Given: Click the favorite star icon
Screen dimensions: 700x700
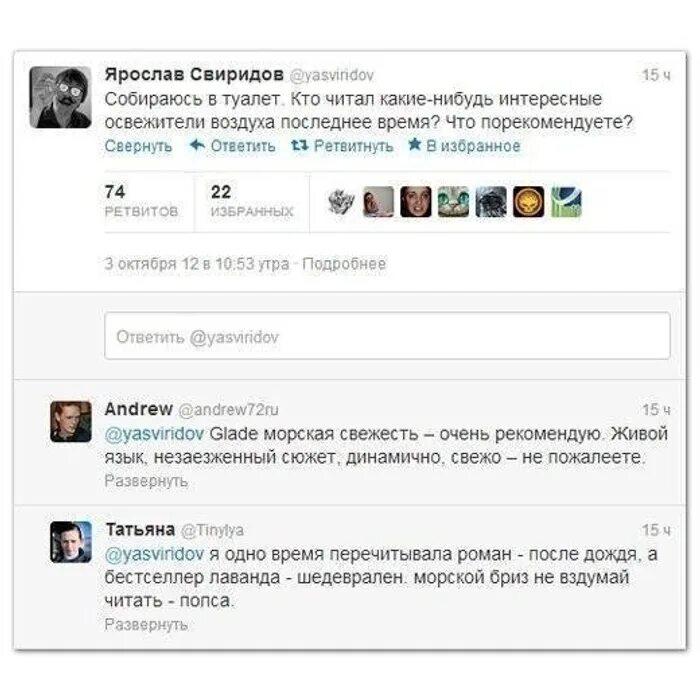Looking at the screenshot, I should [415, 144].
